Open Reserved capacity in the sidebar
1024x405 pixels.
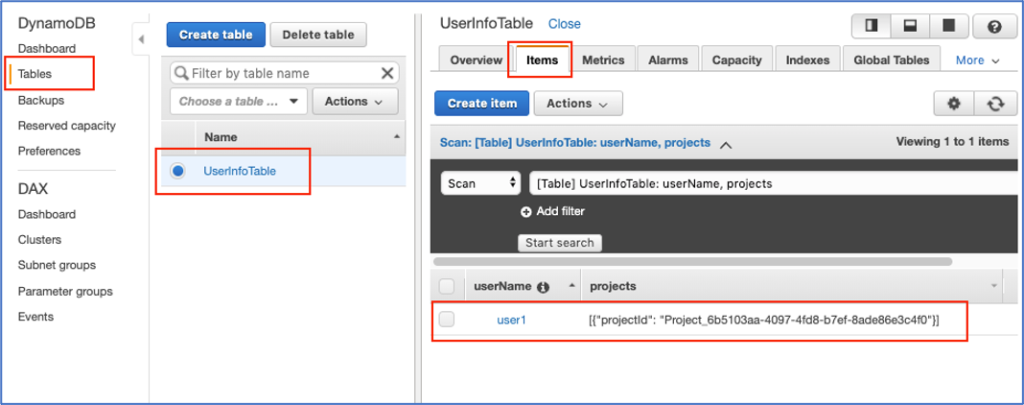[67, 125]
